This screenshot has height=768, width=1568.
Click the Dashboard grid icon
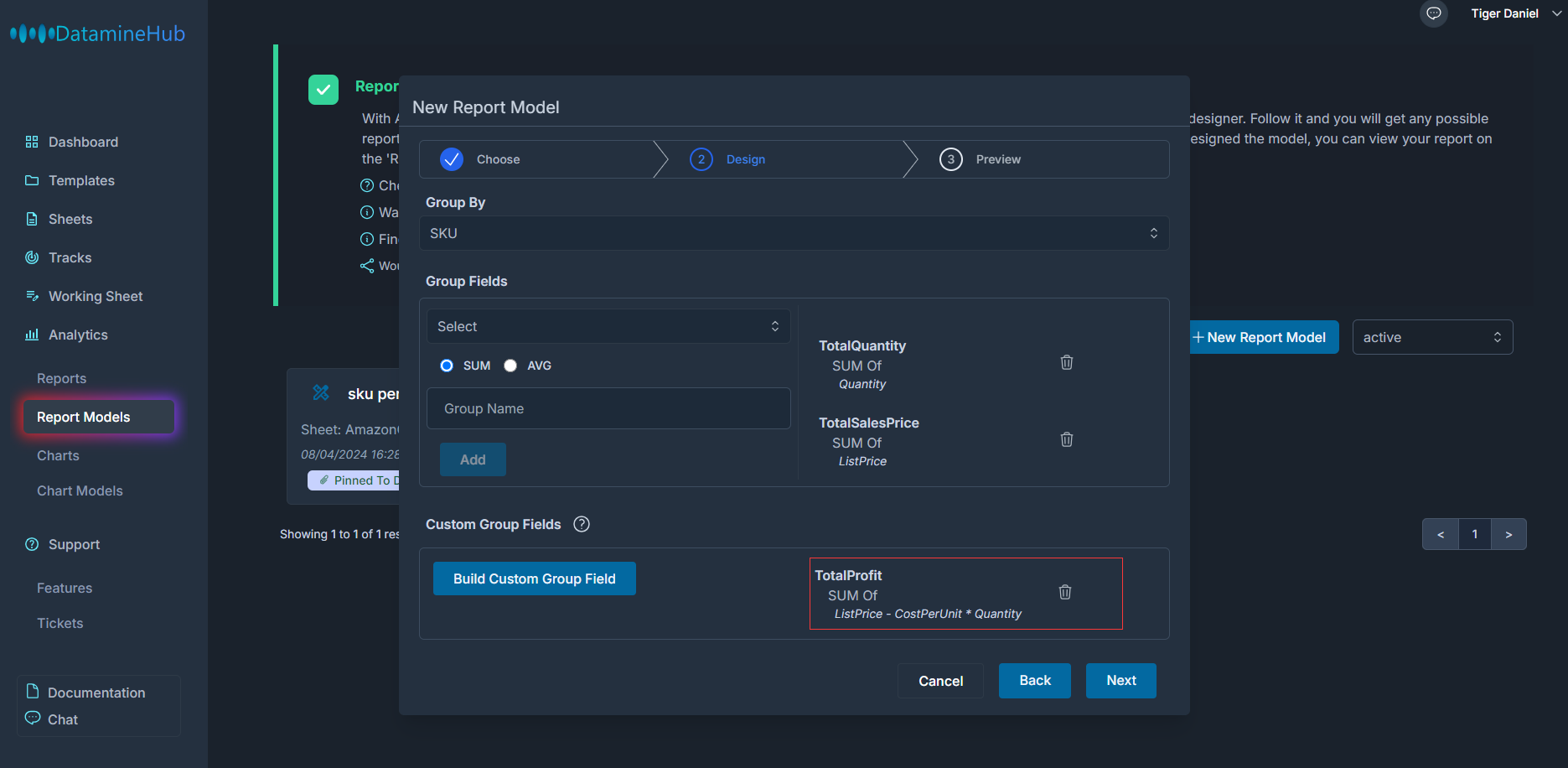[x=32, y=142]
